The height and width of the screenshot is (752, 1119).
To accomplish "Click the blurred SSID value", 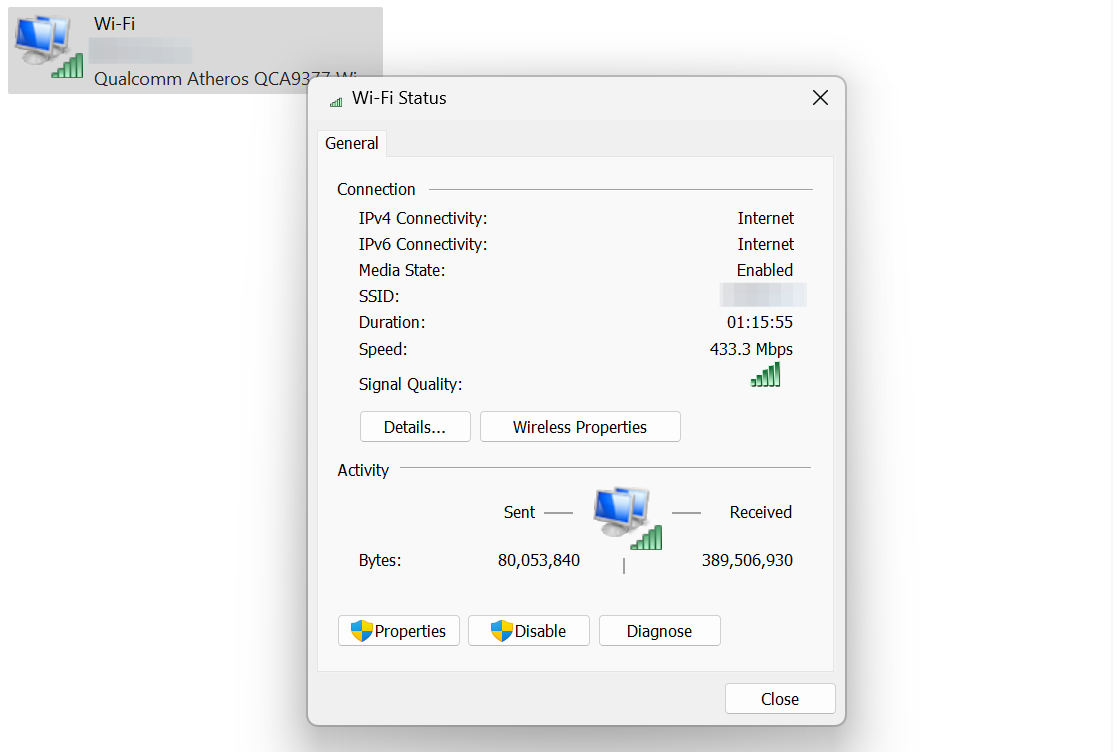I will (762, 295).
